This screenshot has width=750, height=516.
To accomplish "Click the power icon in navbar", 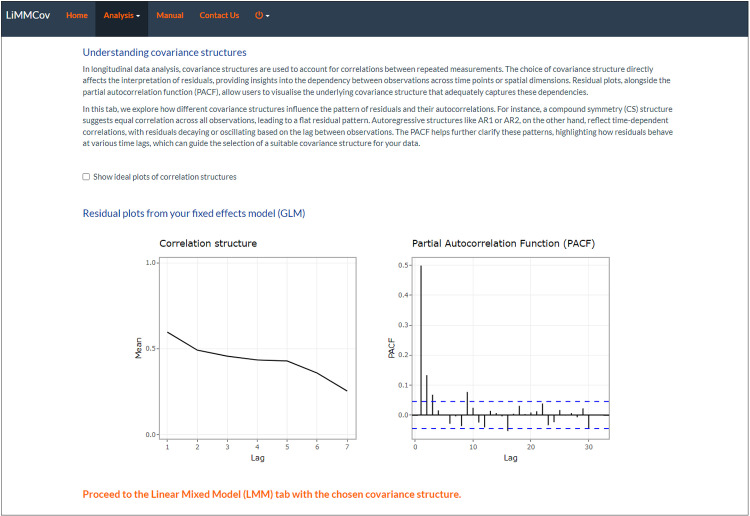I will tap(259, 15).
